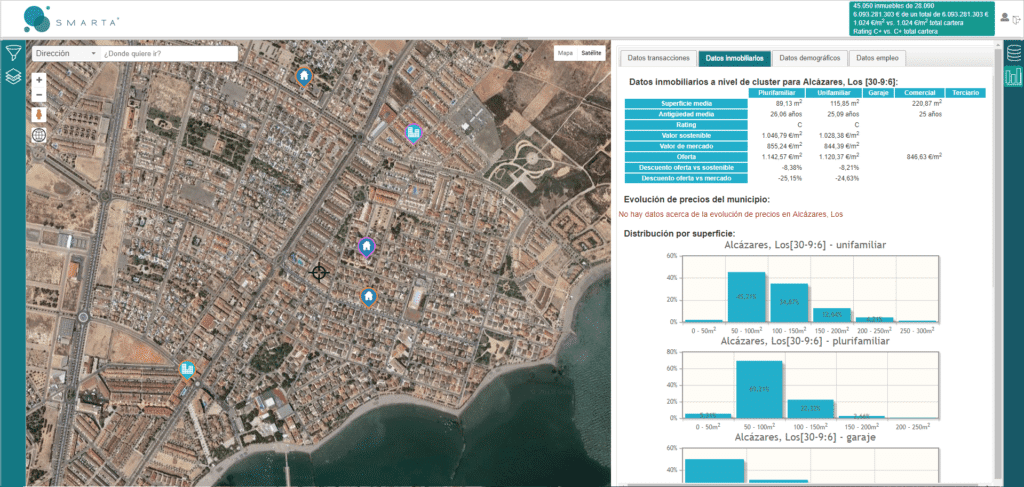Zoom in on the map

[39, 79]
